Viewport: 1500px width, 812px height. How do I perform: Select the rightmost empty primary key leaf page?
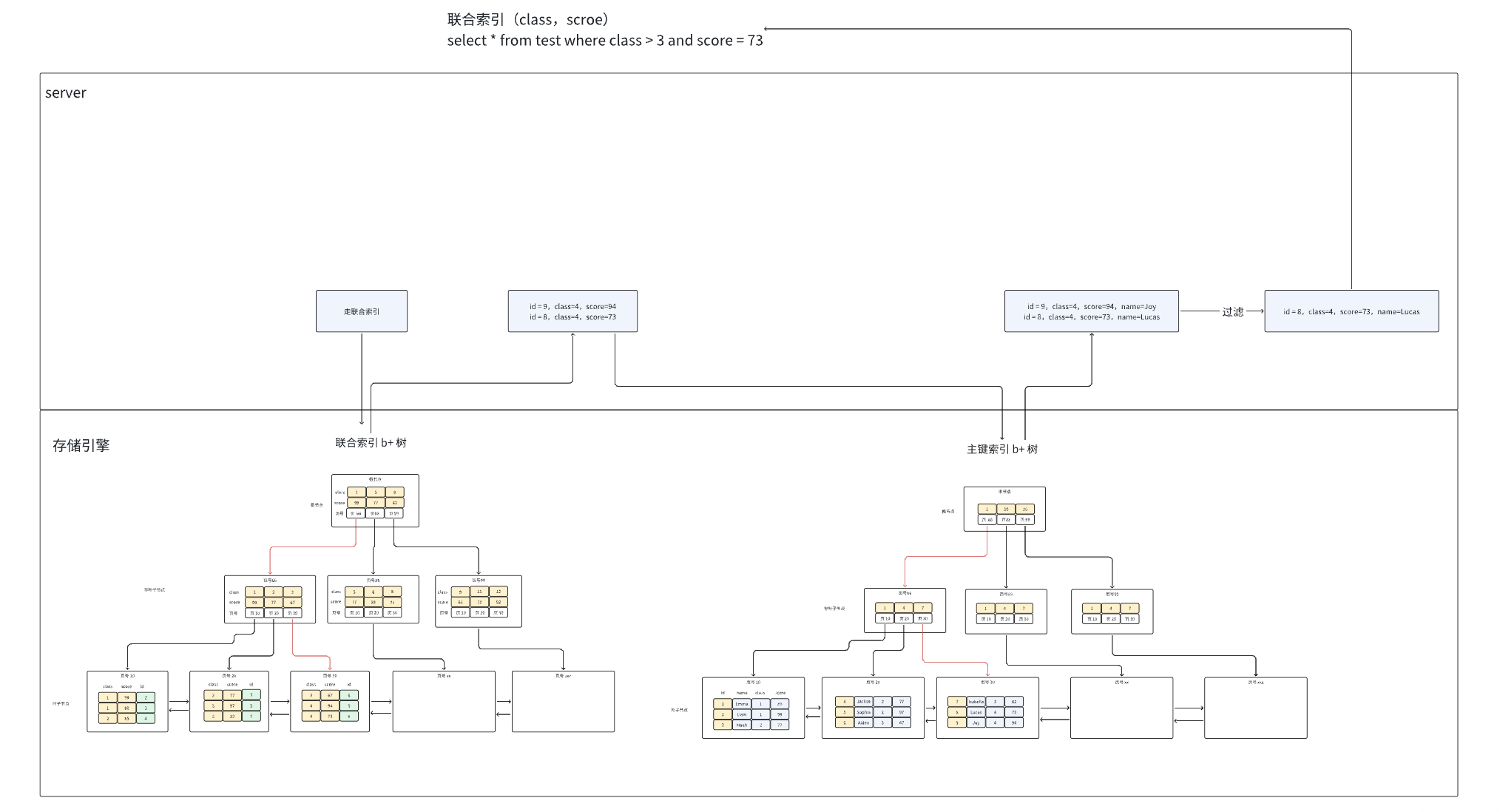pyautogui.click(x=1255, y=708)
